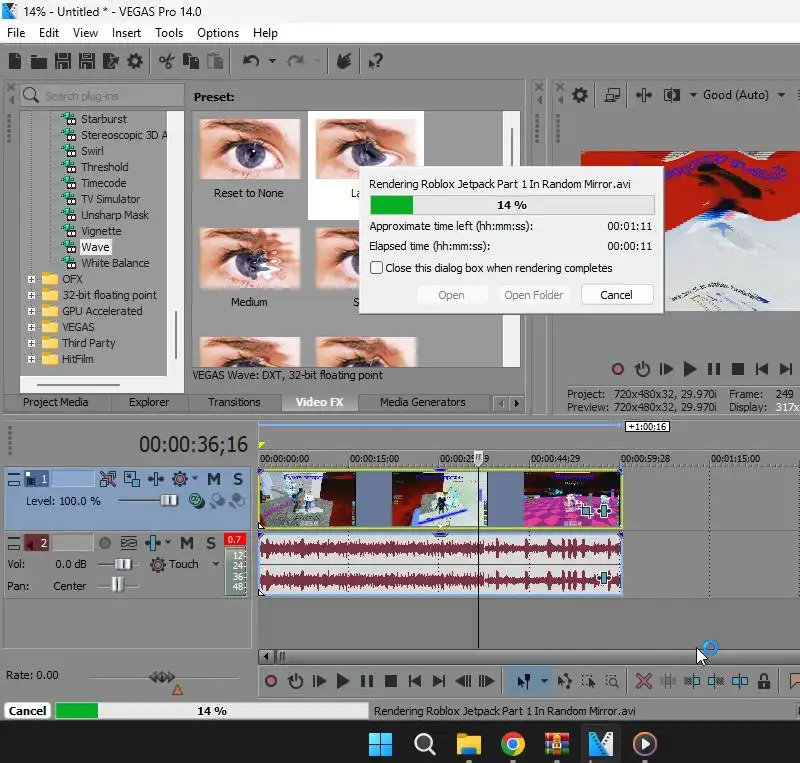Image resolution: width=800 pixels, height=763 pixels.
Task: Mute video track 1 with M button
Action: pyautogui.click(x=214, y=479)
